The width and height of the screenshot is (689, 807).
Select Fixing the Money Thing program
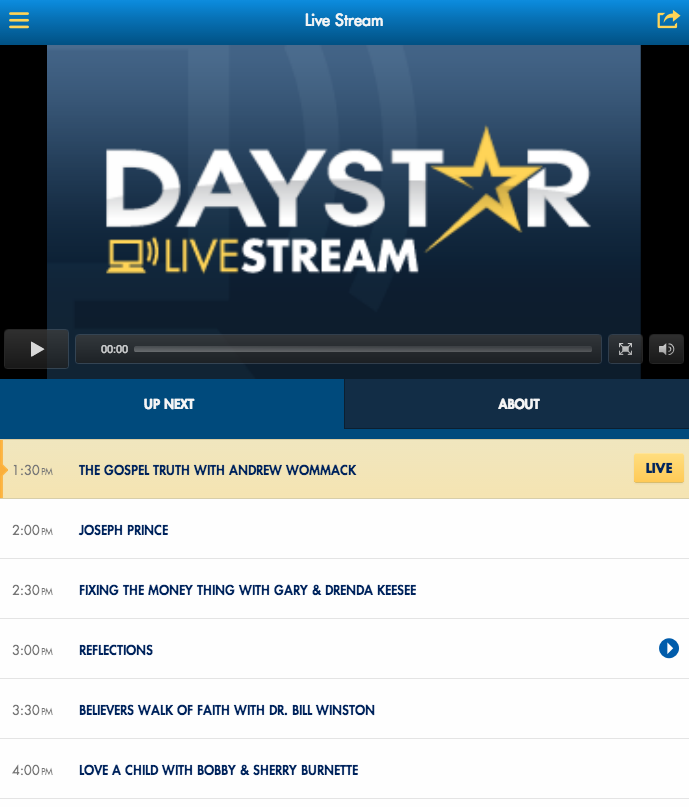[x=344, y=589]
